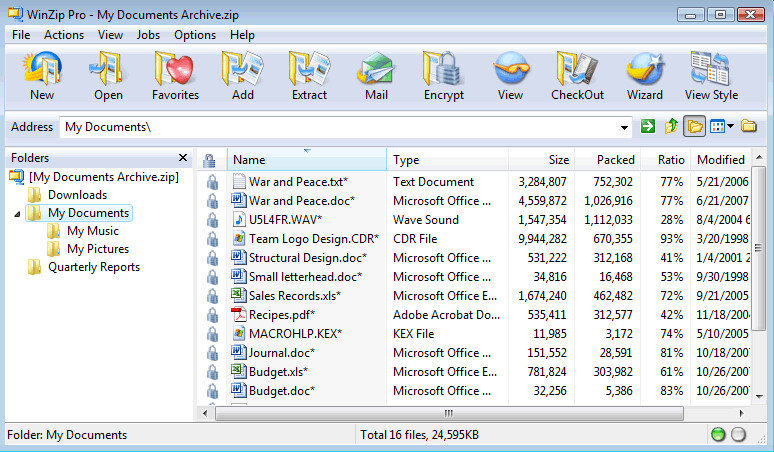Open the views grid icon dropdown
This screenshot has height=452, width=774.
[722, 127]
